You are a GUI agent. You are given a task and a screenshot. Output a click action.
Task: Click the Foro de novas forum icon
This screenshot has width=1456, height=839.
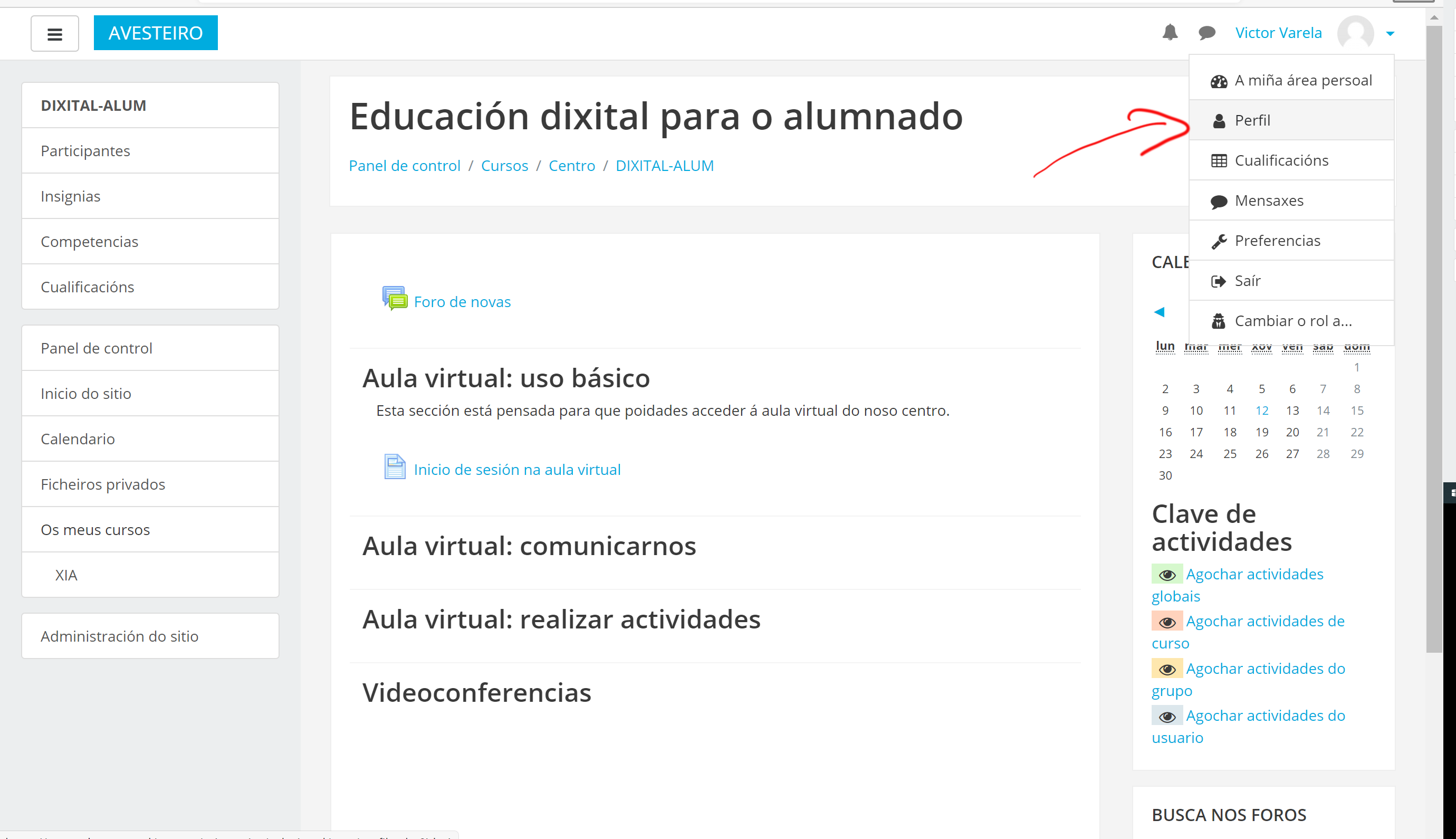click(x=395, y=299)
